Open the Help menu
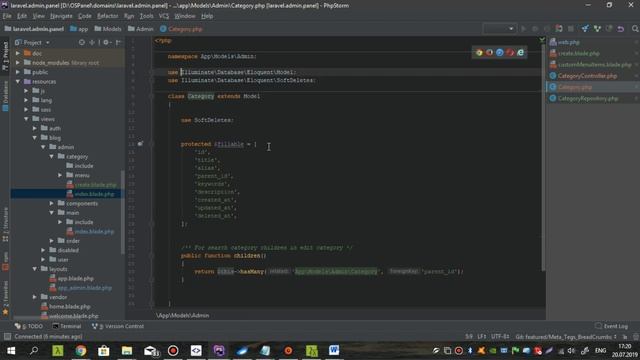Screen dimensions: 640x360 coord(207,16)
